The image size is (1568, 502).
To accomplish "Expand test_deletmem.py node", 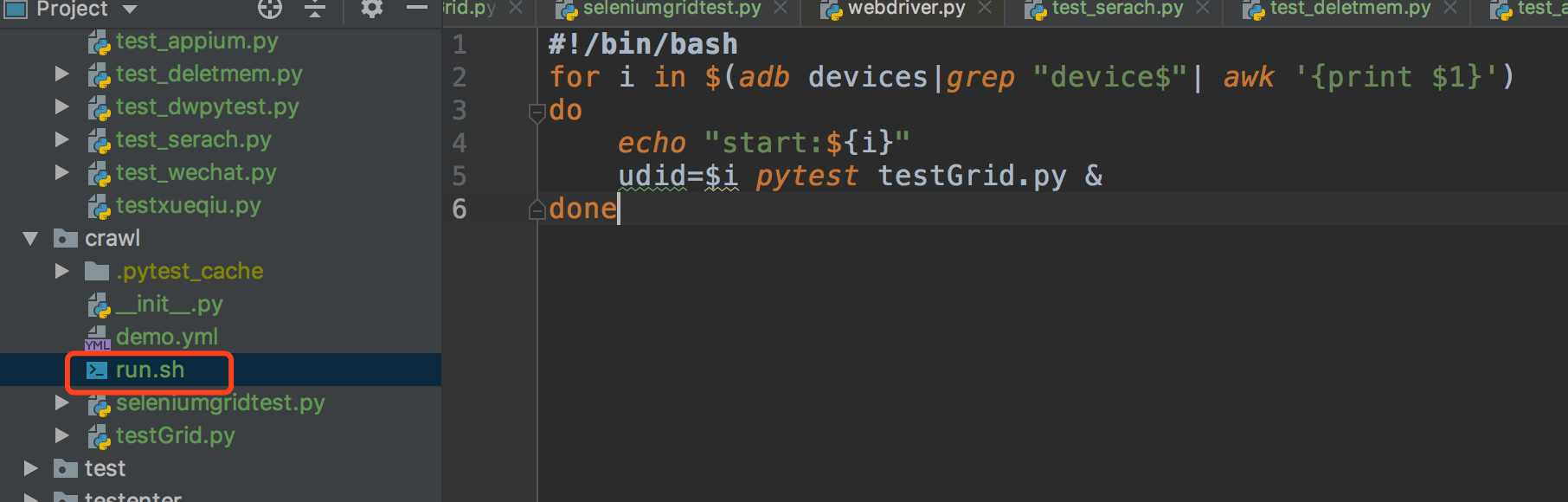I will [61, 74].
